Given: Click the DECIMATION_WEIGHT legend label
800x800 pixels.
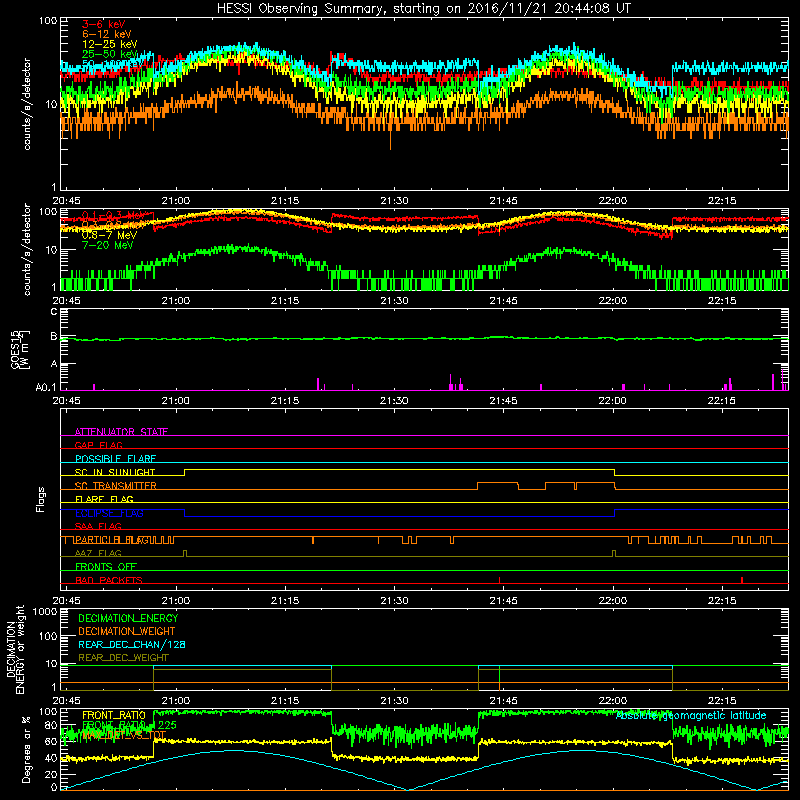Looking at the screenshot, I should 127,631.
